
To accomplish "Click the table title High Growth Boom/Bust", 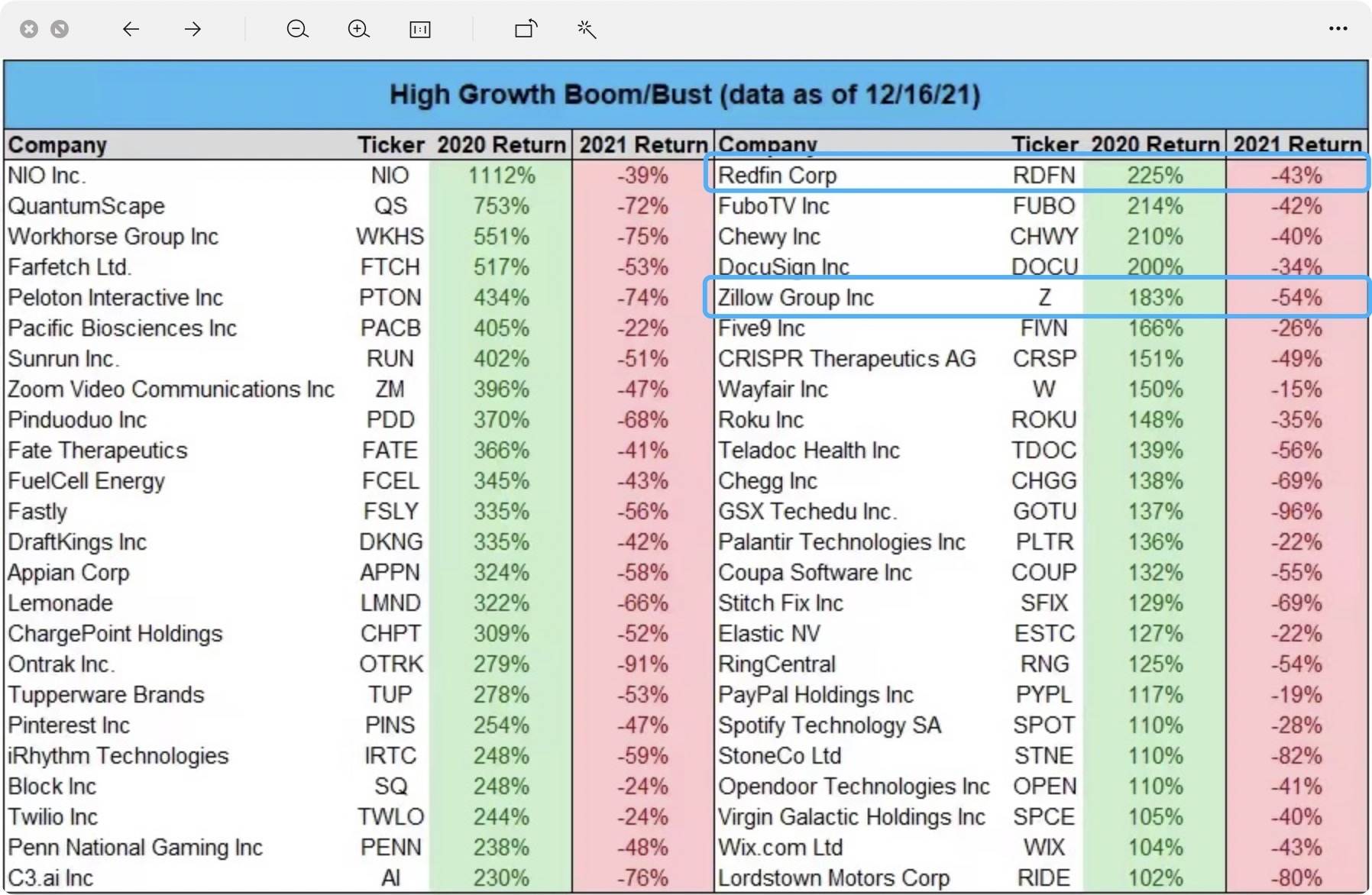I will [684, 95].
